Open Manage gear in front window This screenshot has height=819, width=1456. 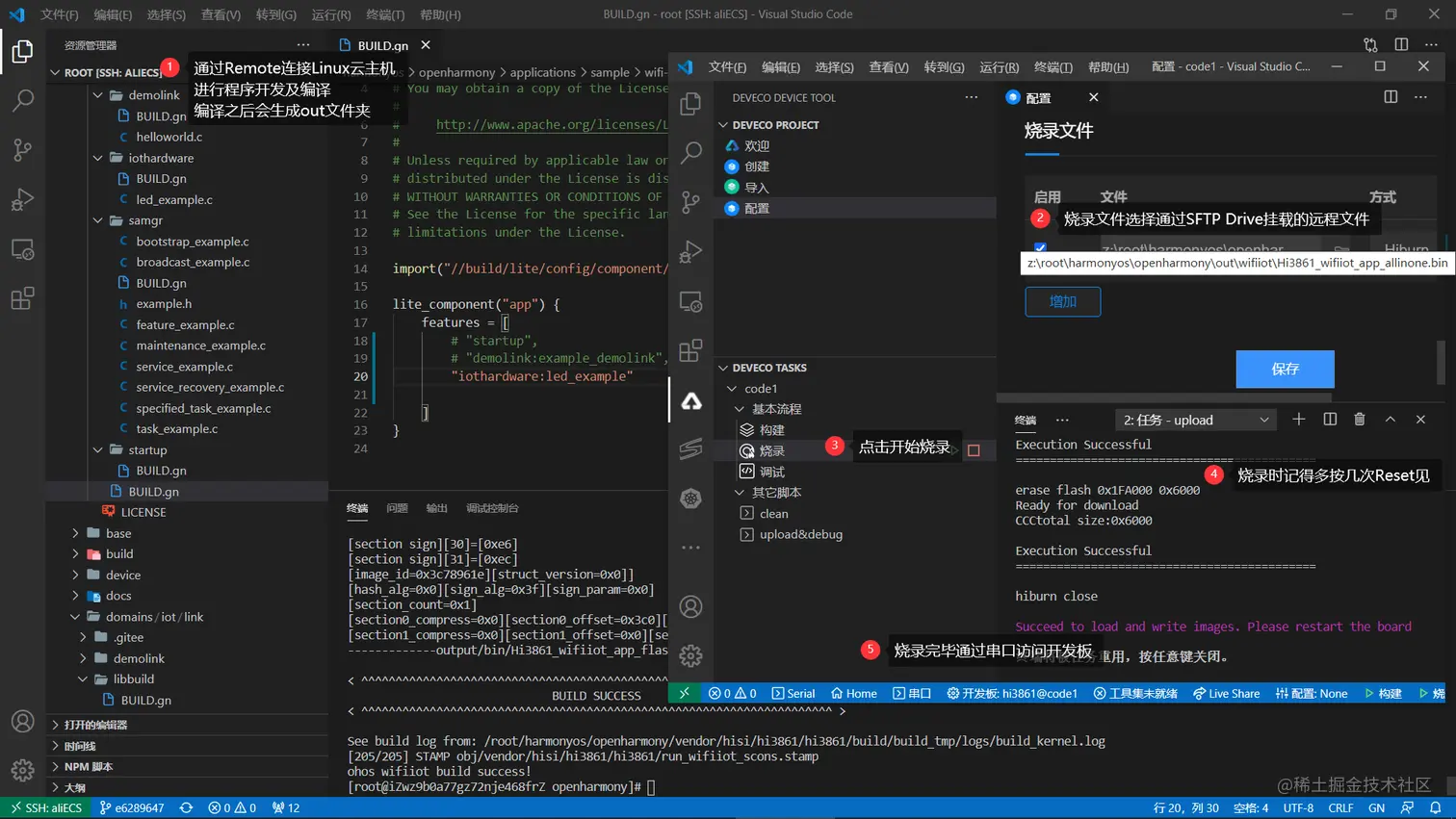690,656
